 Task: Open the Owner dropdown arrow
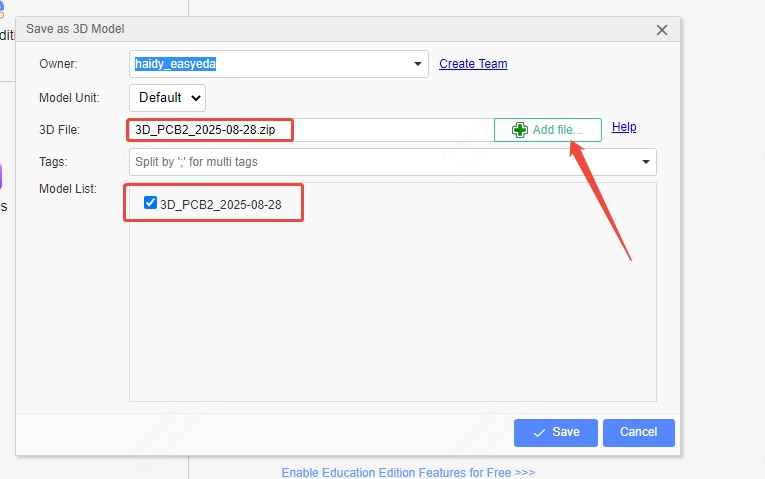[x=417, y=64]
